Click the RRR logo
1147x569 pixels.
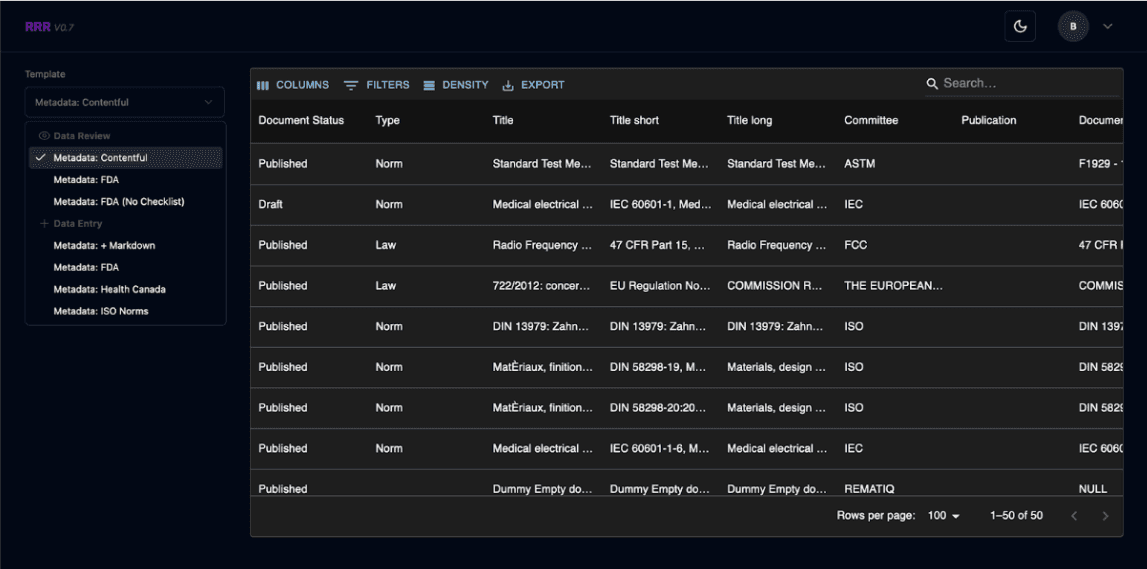click(x=37, y=27)
